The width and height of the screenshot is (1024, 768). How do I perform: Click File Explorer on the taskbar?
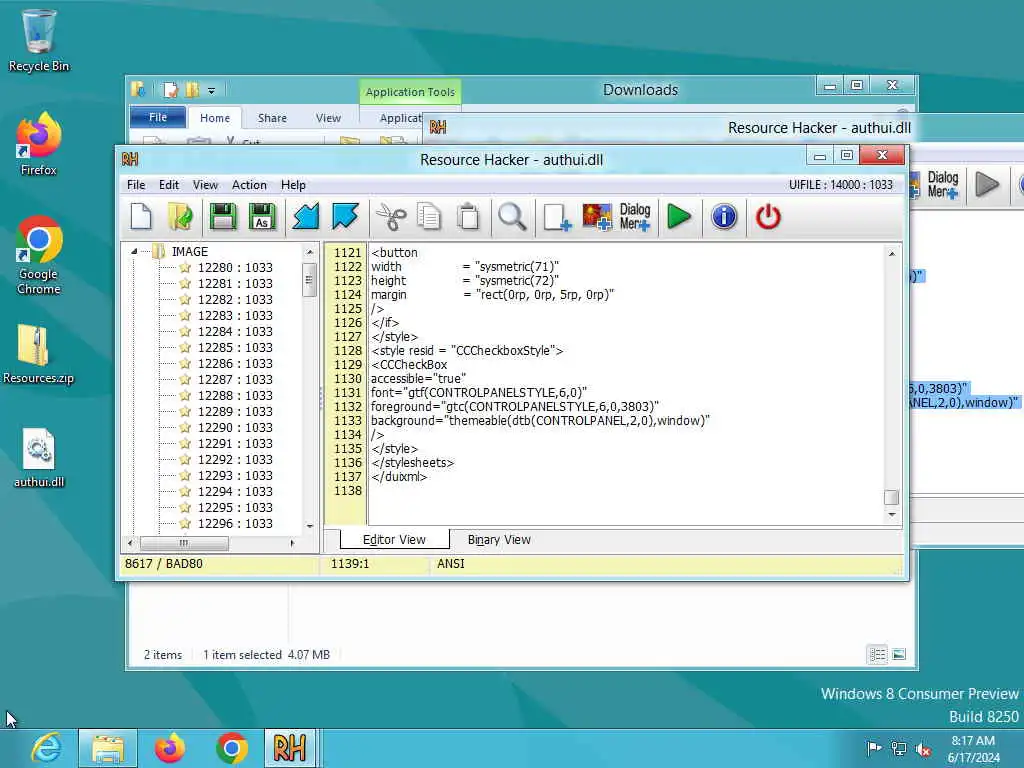(108, 748)
